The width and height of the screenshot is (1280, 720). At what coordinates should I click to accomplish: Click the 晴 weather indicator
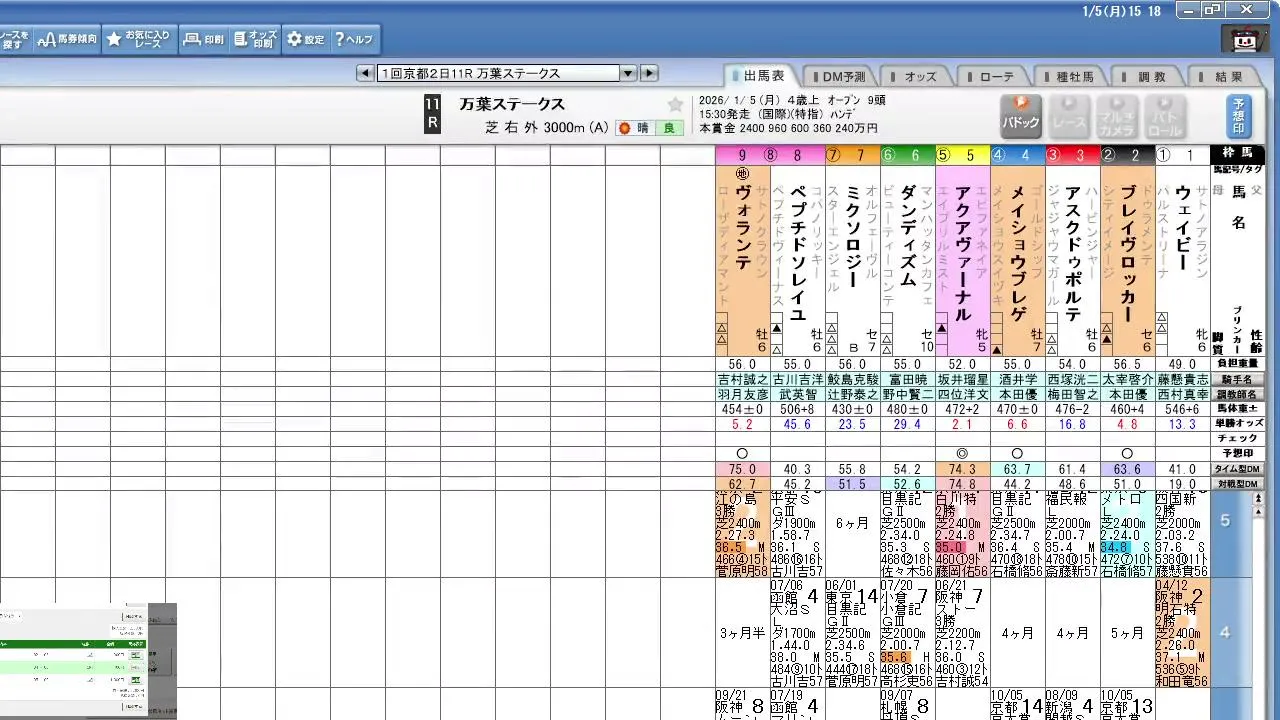click(x=636, y=128)
